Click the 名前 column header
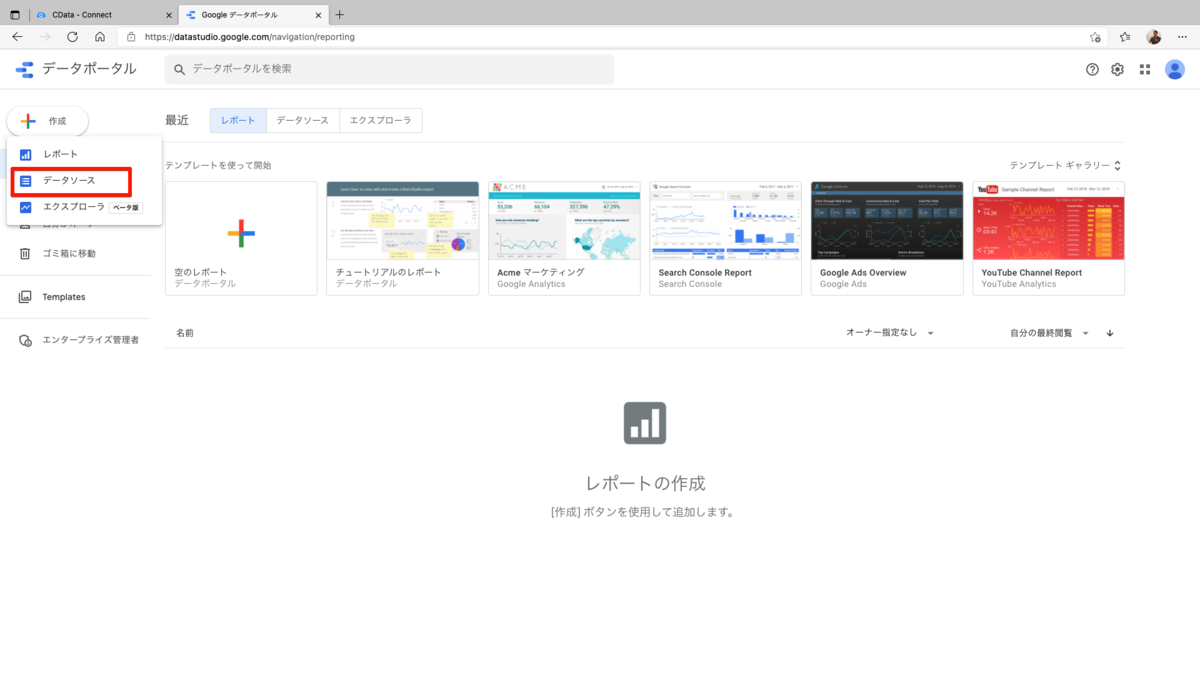 pos(185,333)
